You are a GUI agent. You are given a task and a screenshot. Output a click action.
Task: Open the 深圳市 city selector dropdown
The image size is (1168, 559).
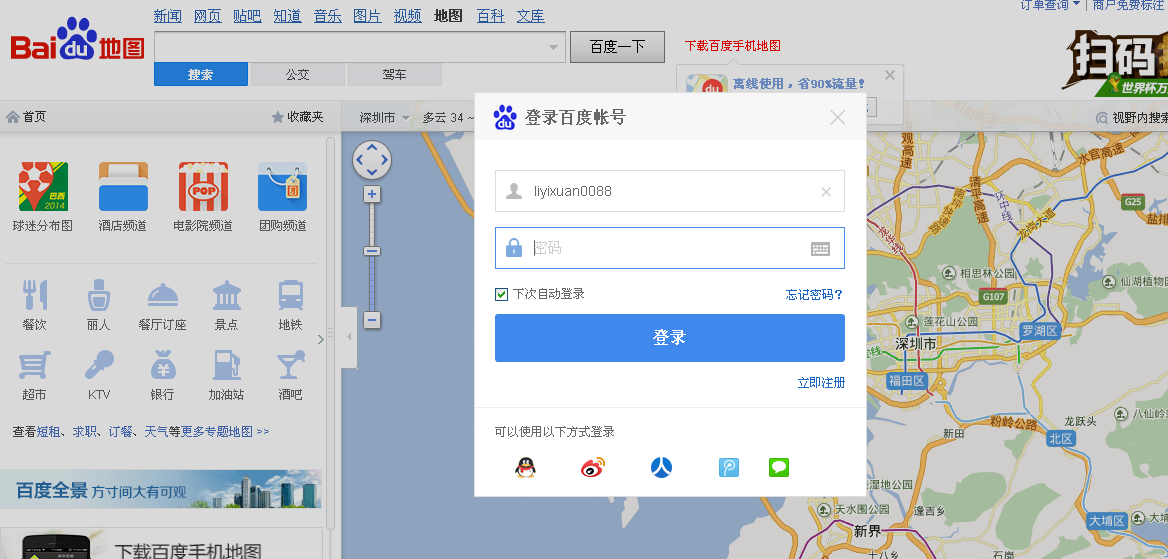384,118
